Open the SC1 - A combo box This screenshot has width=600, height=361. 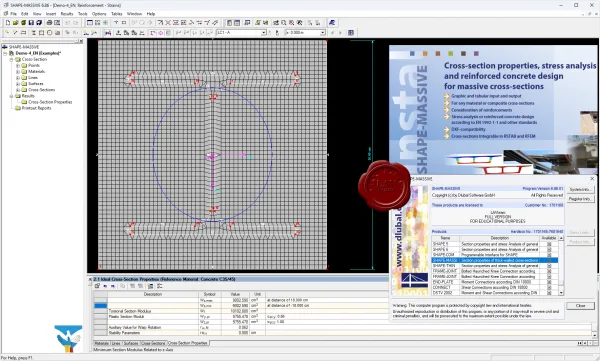click(x=241, y=33)
